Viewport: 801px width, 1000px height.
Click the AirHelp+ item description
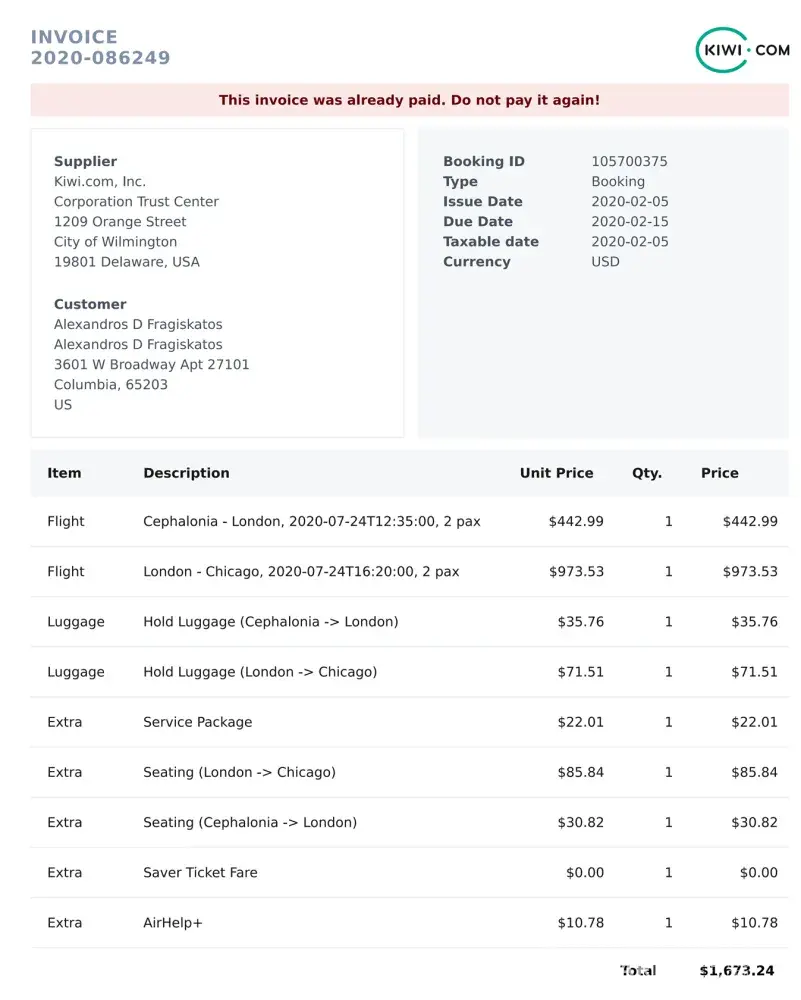click(x=173, y=923)
